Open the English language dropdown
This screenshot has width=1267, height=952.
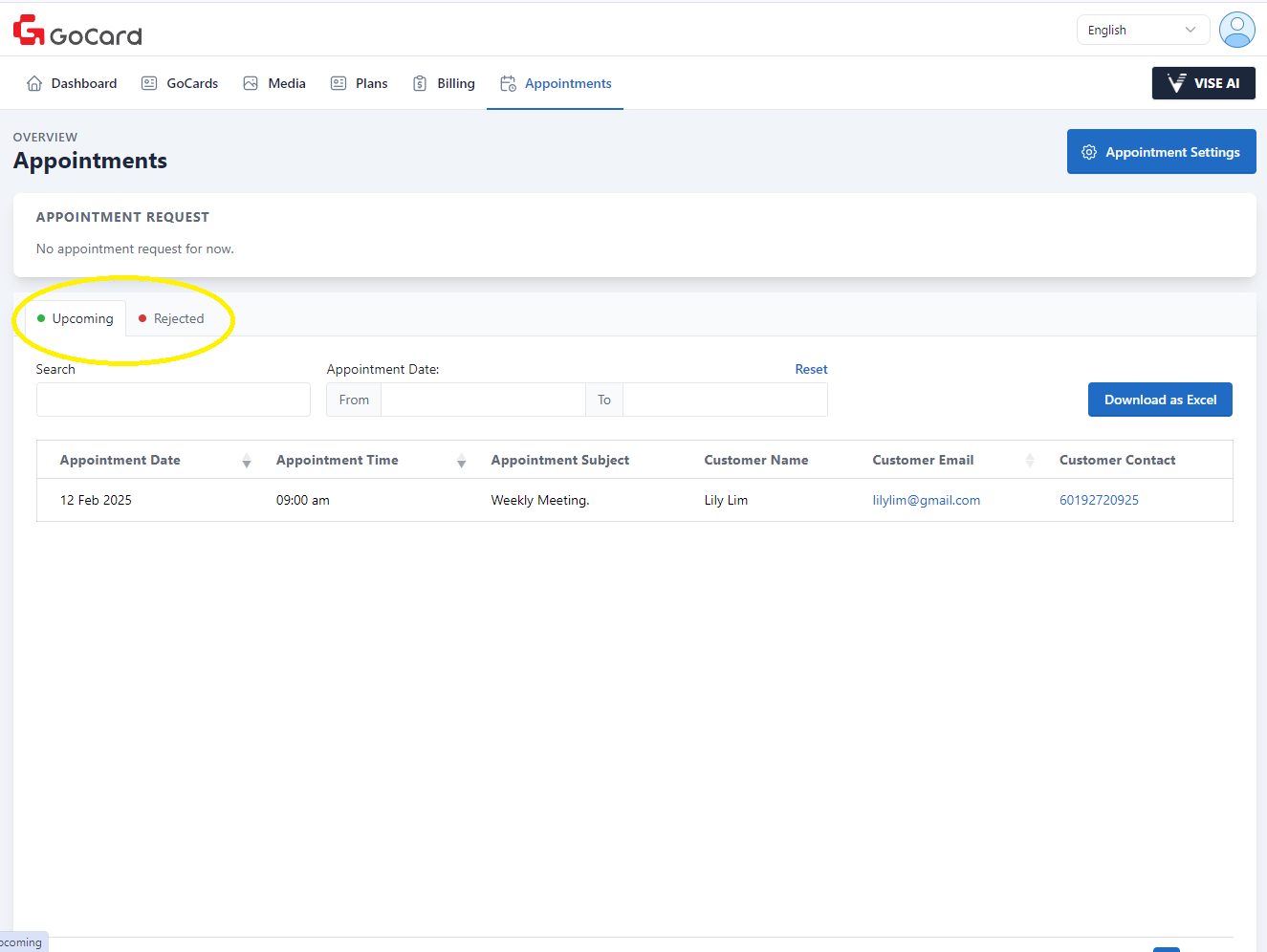tap(1142, 30)
